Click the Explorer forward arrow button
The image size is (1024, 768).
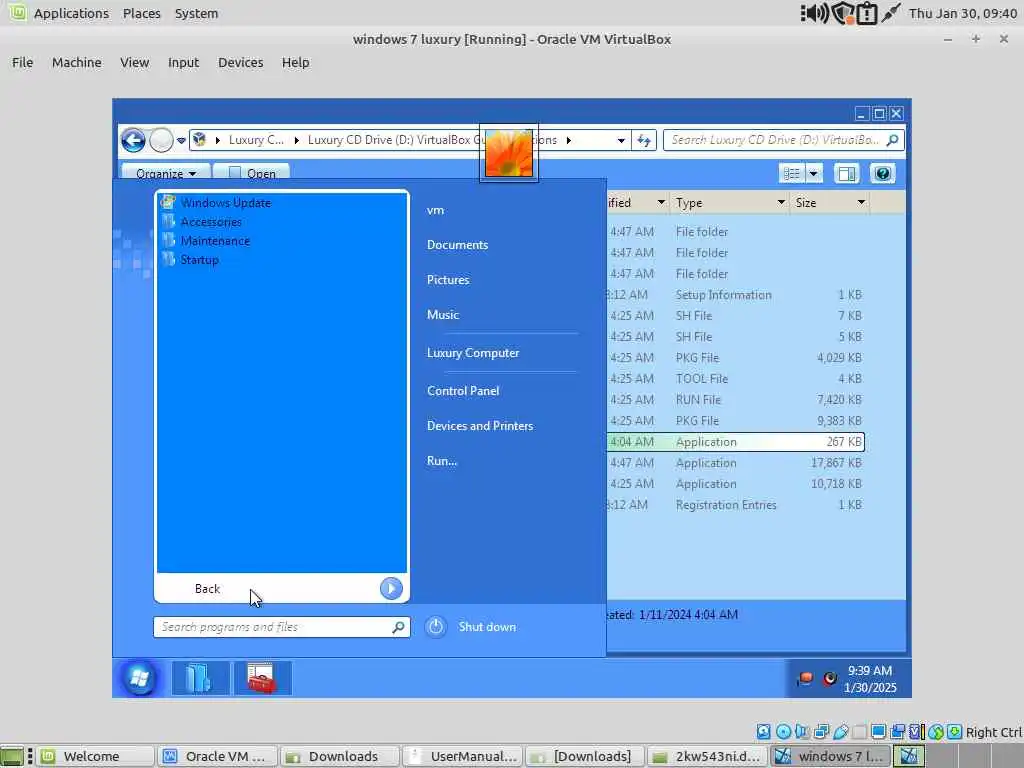coord(161,140)
